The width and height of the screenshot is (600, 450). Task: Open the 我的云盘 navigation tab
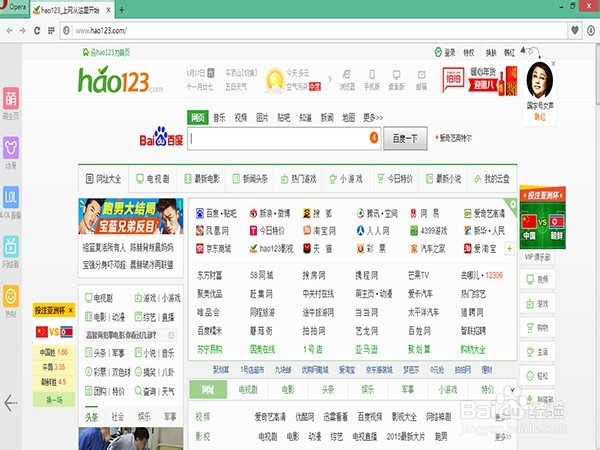(492, 179)
